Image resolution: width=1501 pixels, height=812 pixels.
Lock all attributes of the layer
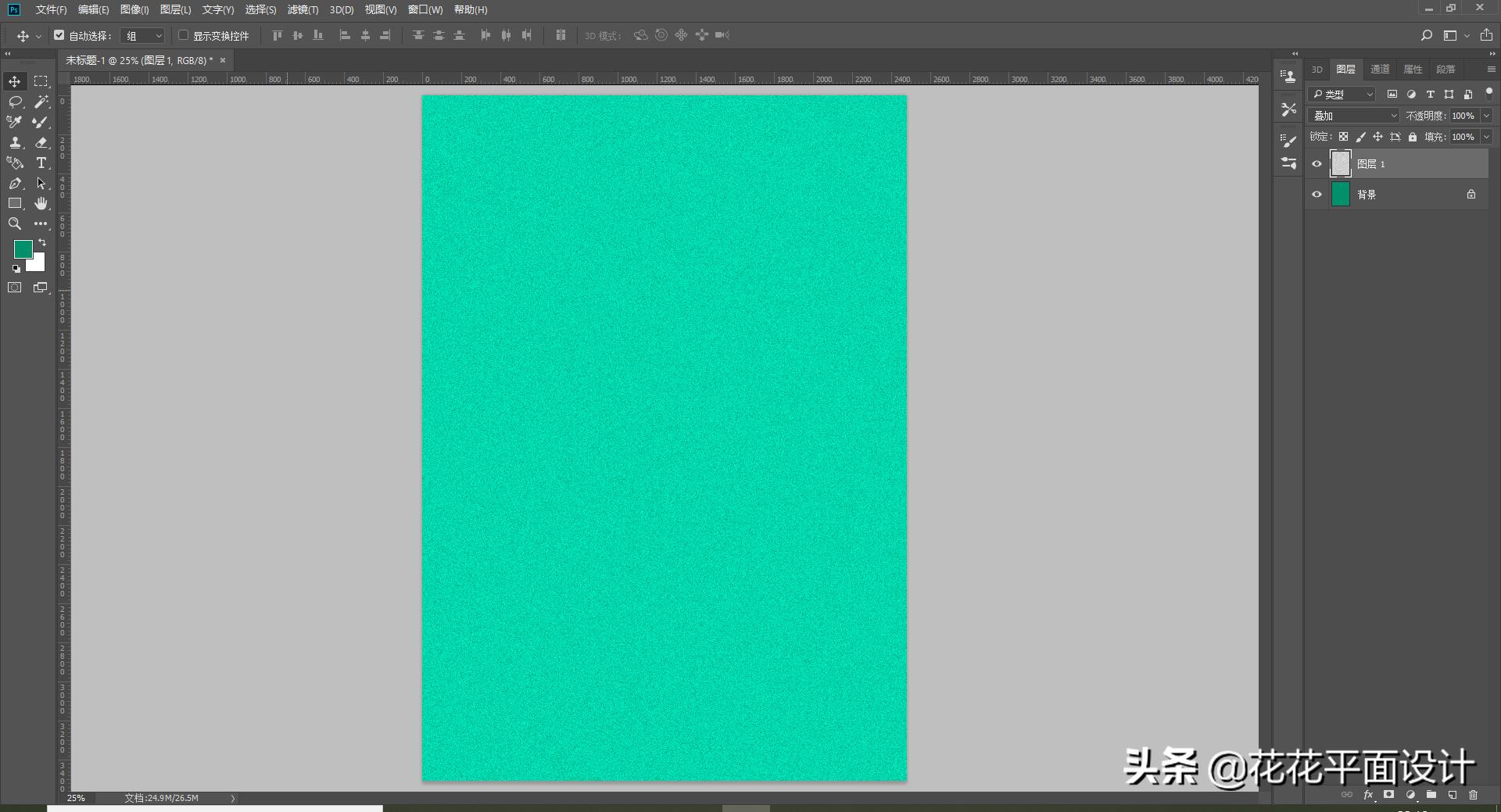tap(1412, 137)
